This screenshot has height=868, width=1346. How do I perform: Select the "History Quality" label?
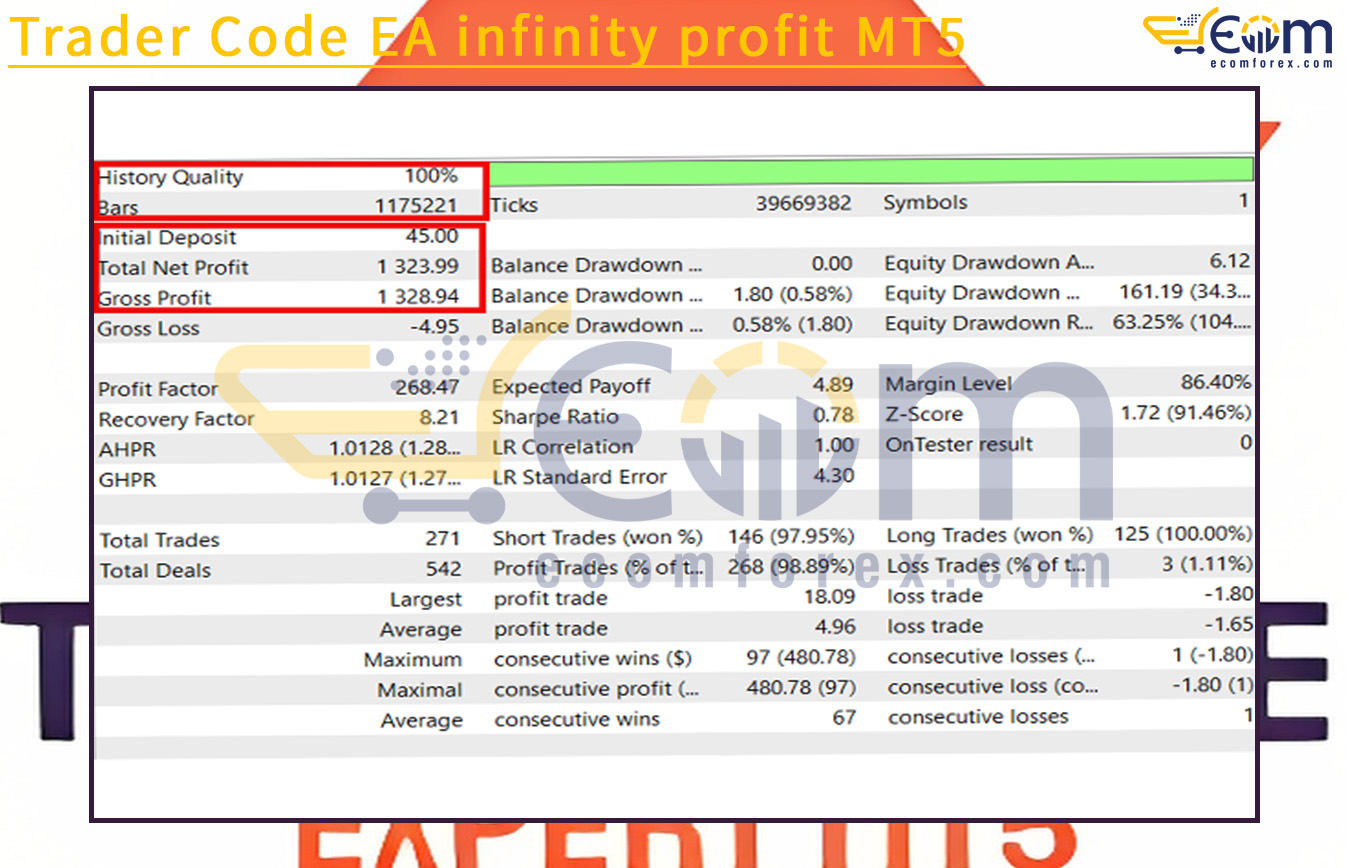pos(170,178)
